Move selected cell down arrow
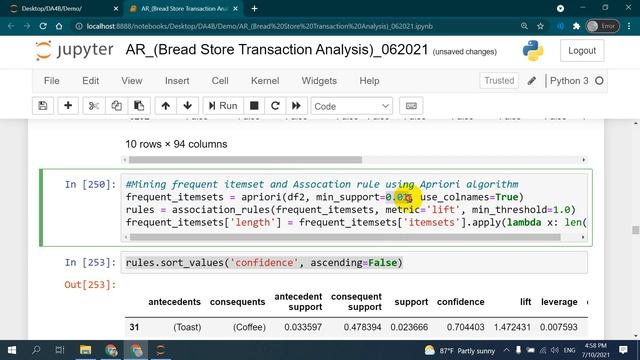This screenshot has height=360, width=640. tap(188, 106)
